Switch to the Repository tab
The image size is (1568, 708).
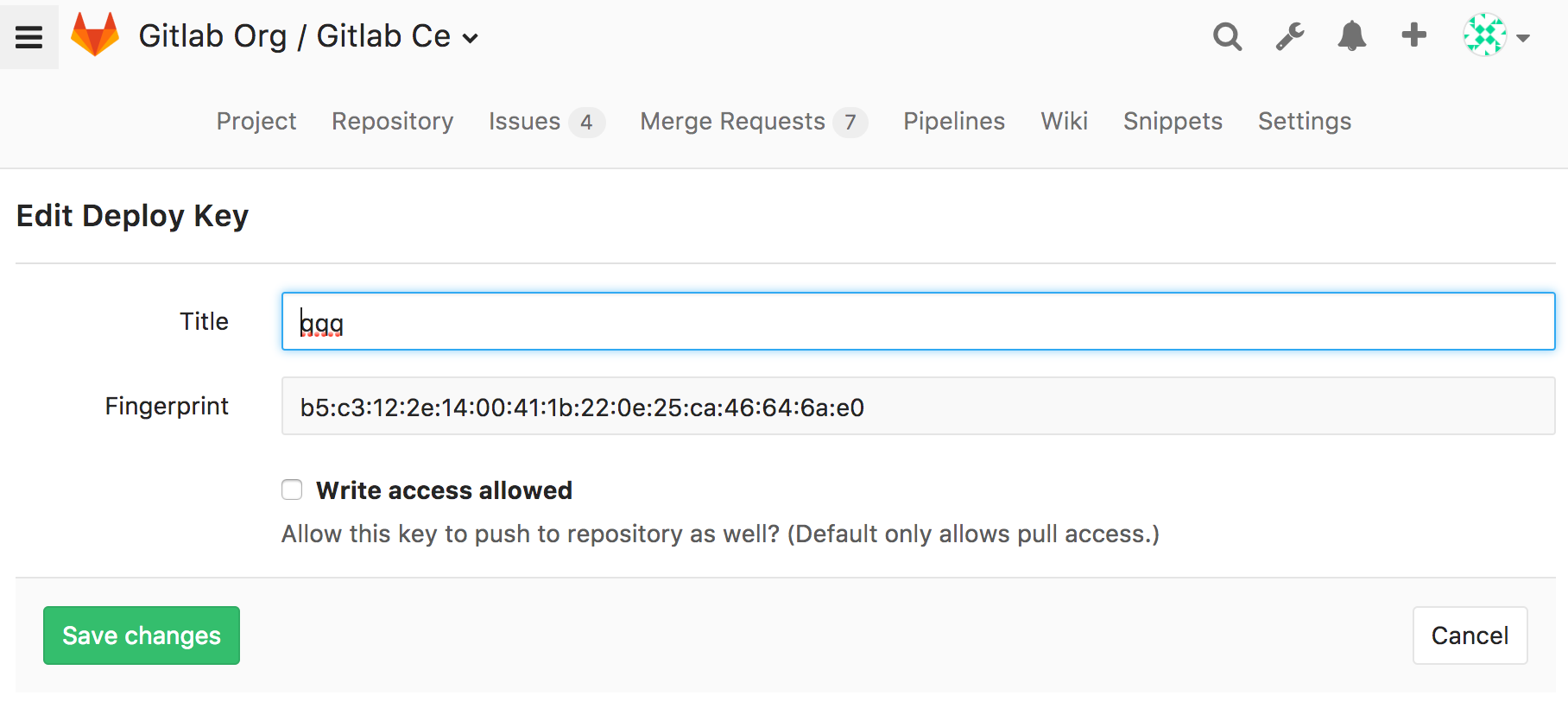(393, 122)
